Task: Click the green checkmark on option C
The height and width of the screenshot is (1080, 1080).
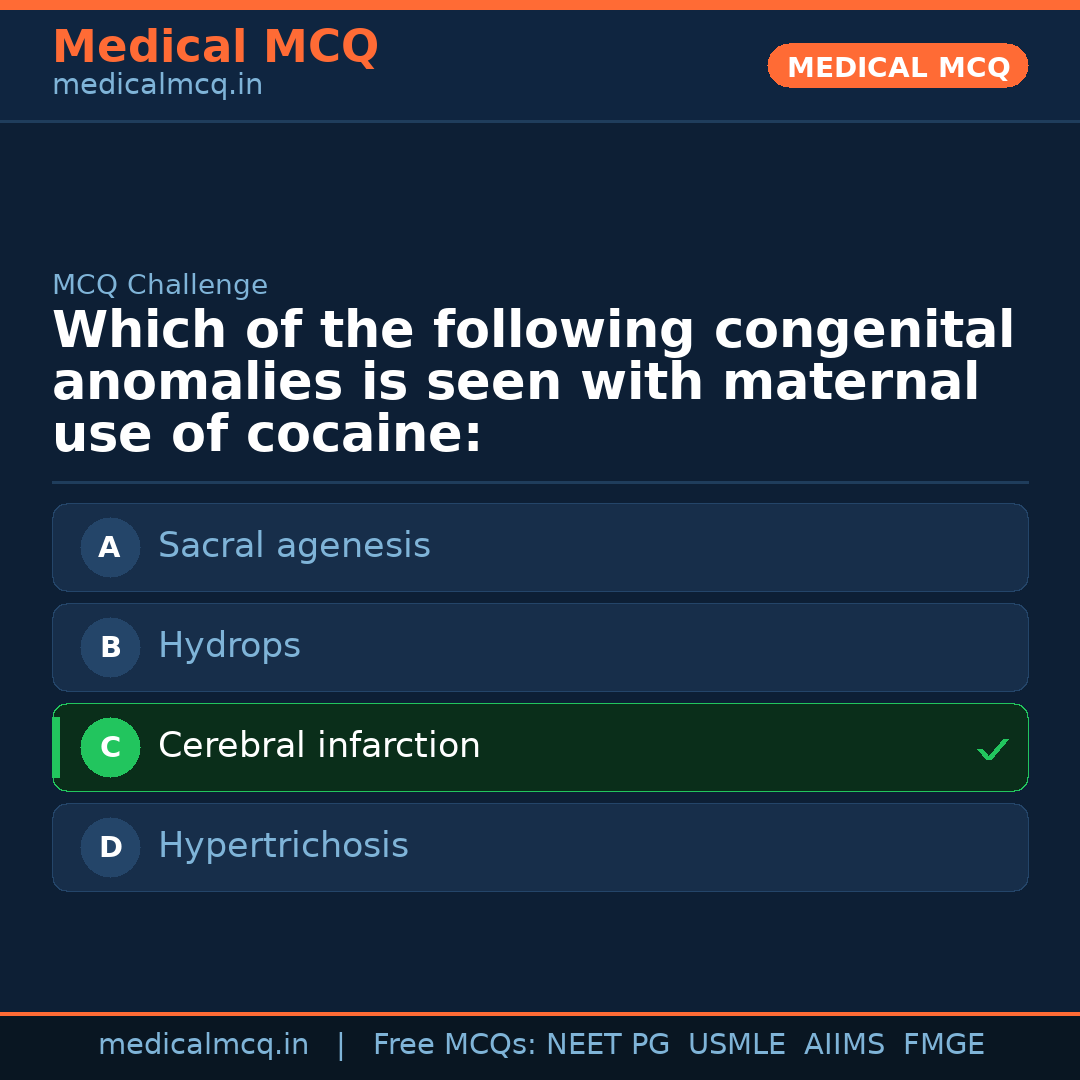Action: pyautogui.click(x=992, y=749)
